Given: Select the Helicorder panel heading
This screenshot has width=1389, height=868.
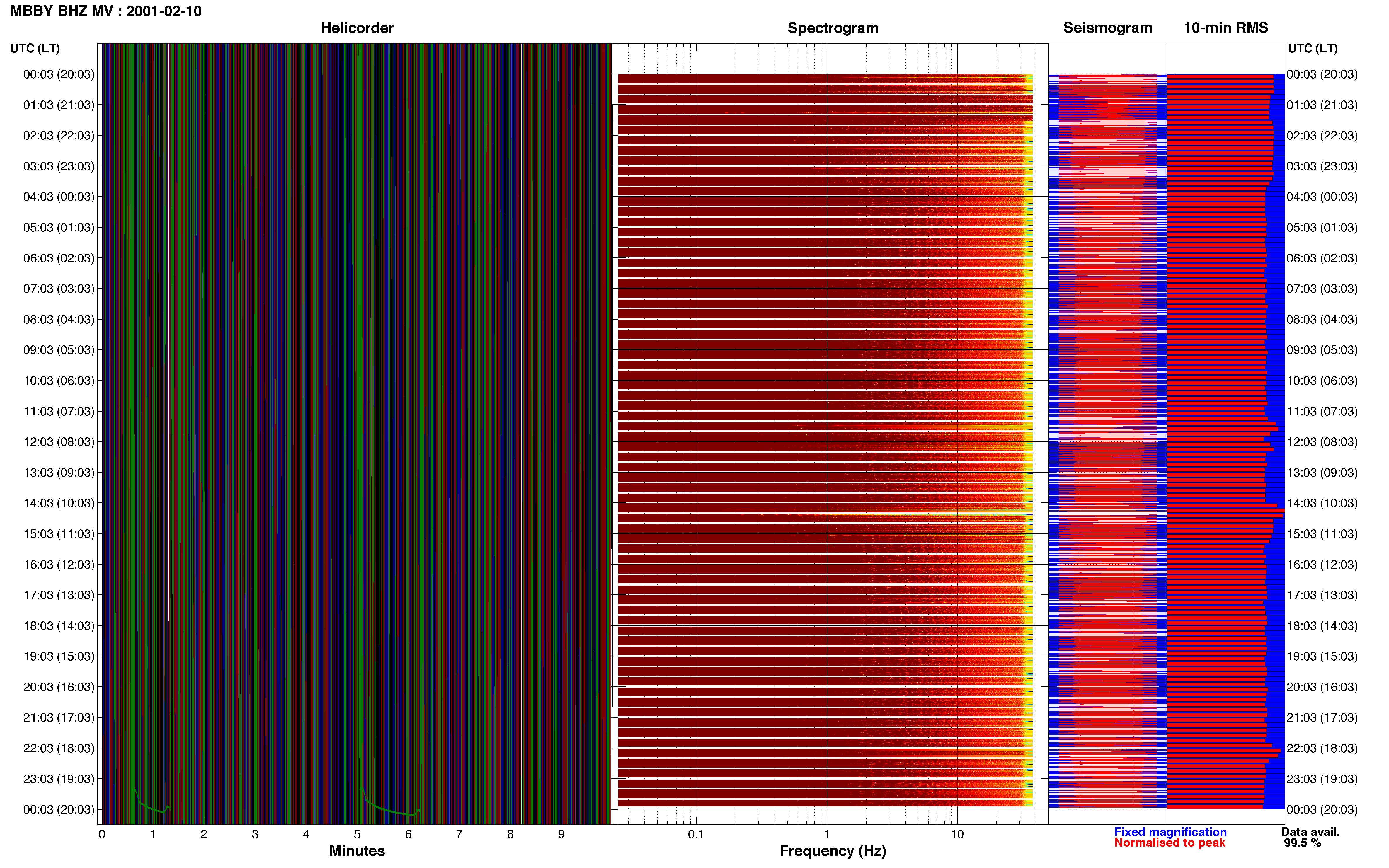Looking at the screenshot, I should pos(357,28).
